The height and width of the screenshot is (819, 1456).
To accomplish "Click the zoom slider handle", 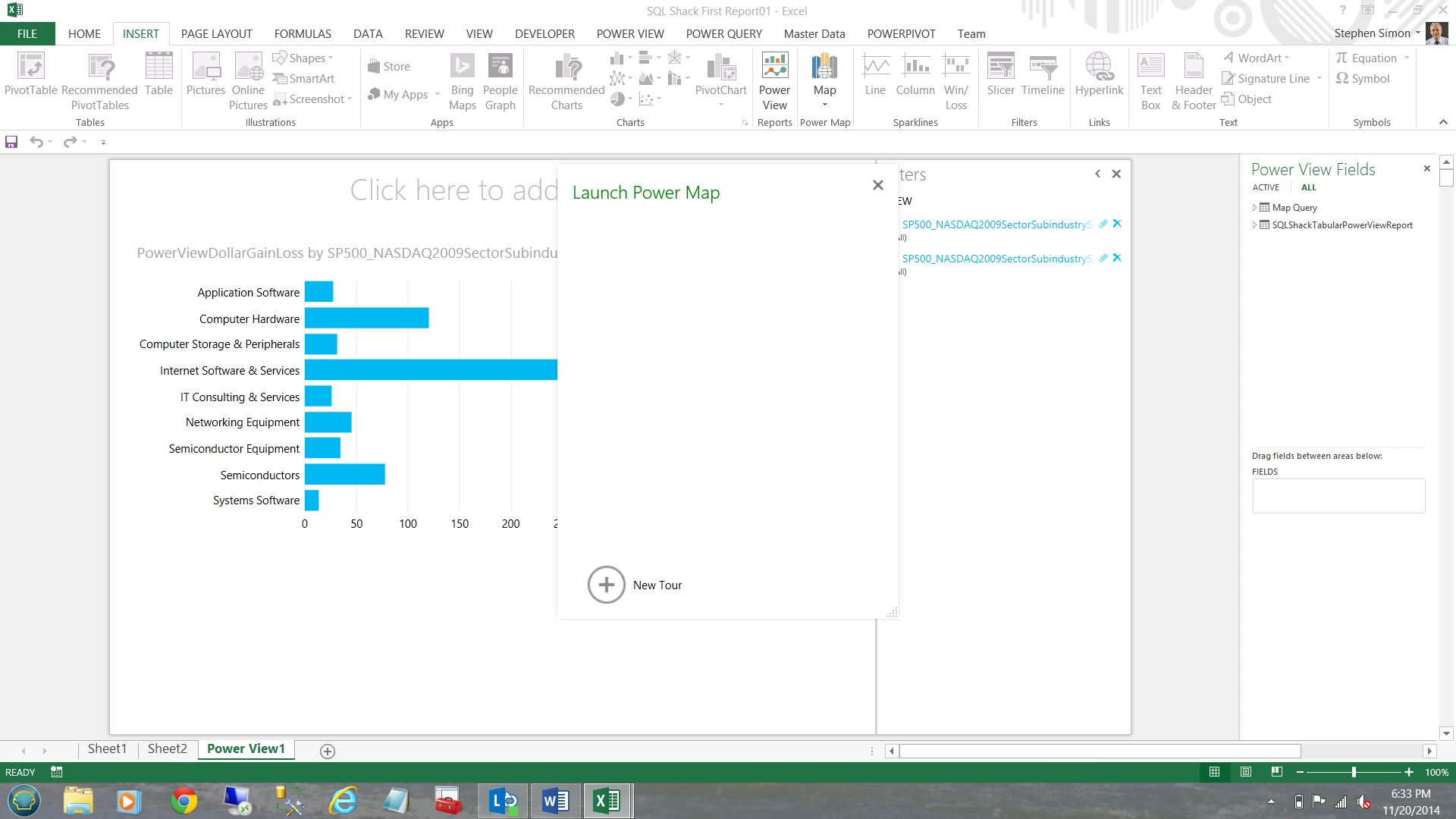I will pyautogui.click(x=1354, y=772).
